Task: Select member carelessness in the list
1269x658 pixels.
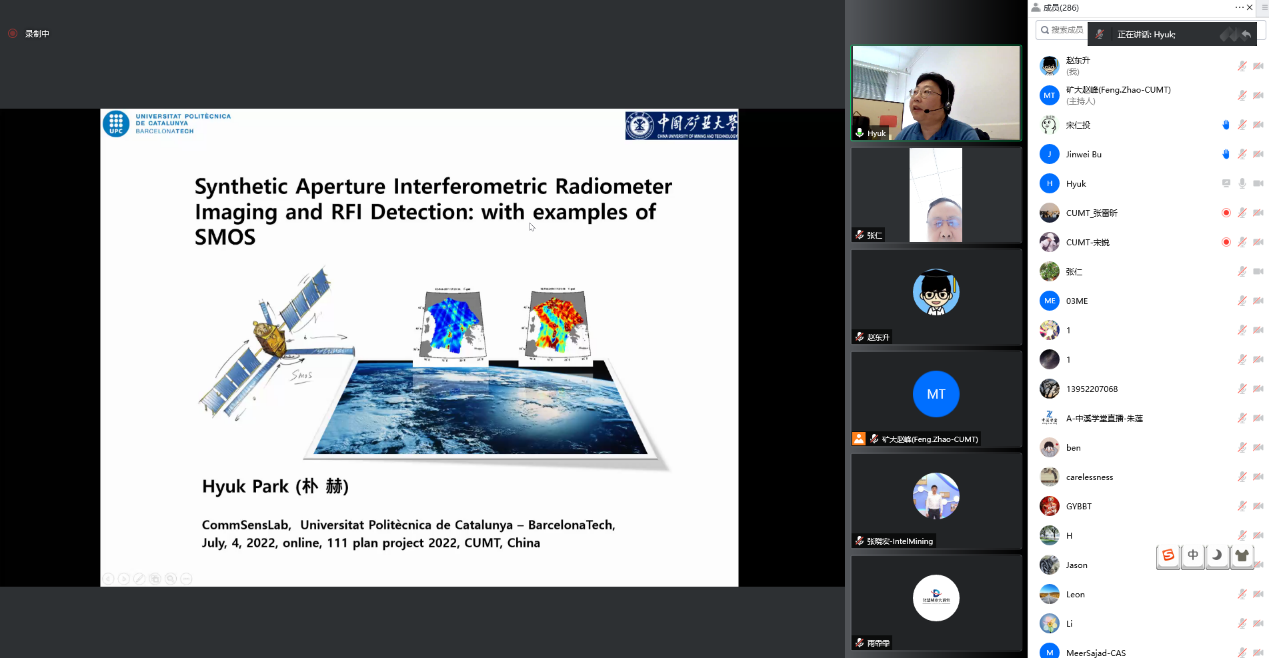Action: pos(1090,477)
